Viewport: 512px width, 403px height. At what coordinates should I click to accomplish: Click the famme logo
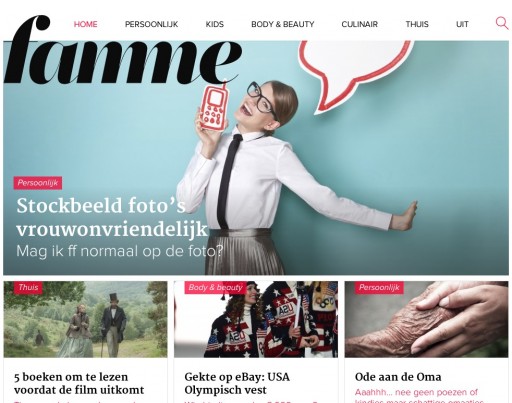pyautogui.click(x=122, y=49)
